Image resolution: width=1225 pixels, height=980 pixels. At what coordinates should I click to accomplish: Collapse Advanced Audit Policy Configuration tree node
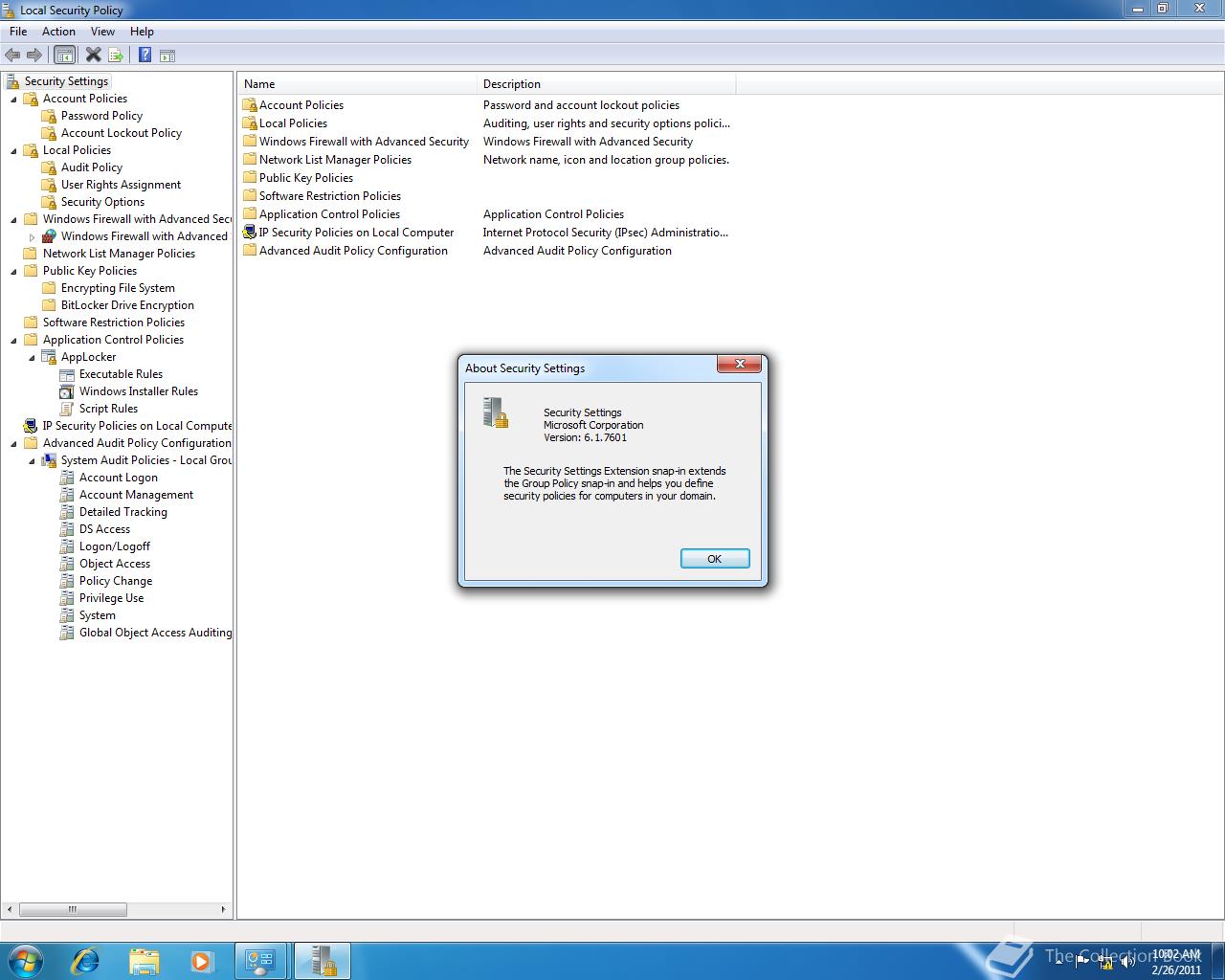coord(13,443)
